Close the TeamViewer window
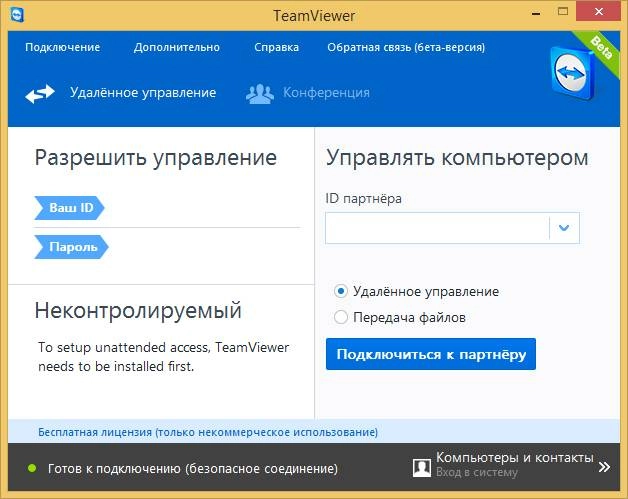The width and height of the screenshot is (628, 499). [599, 12]
